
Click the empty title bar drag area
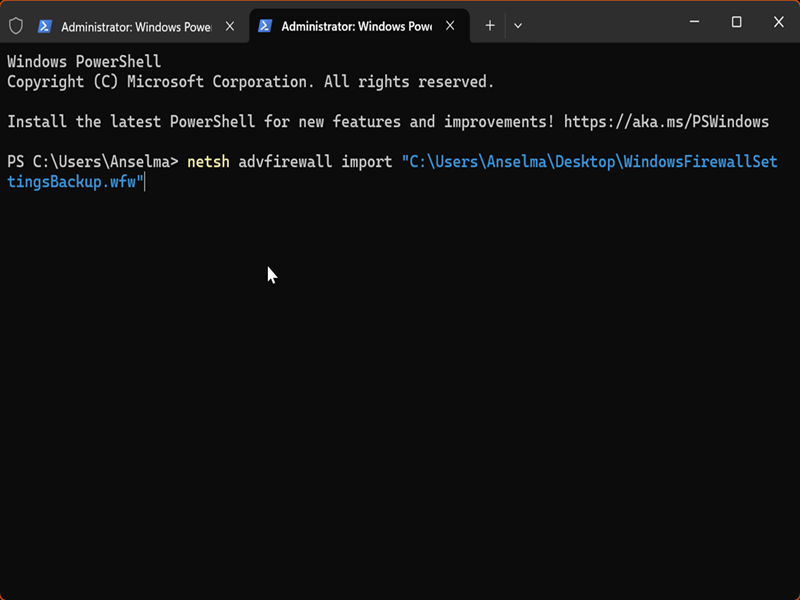pyautogui.click(x=600, y=22)
